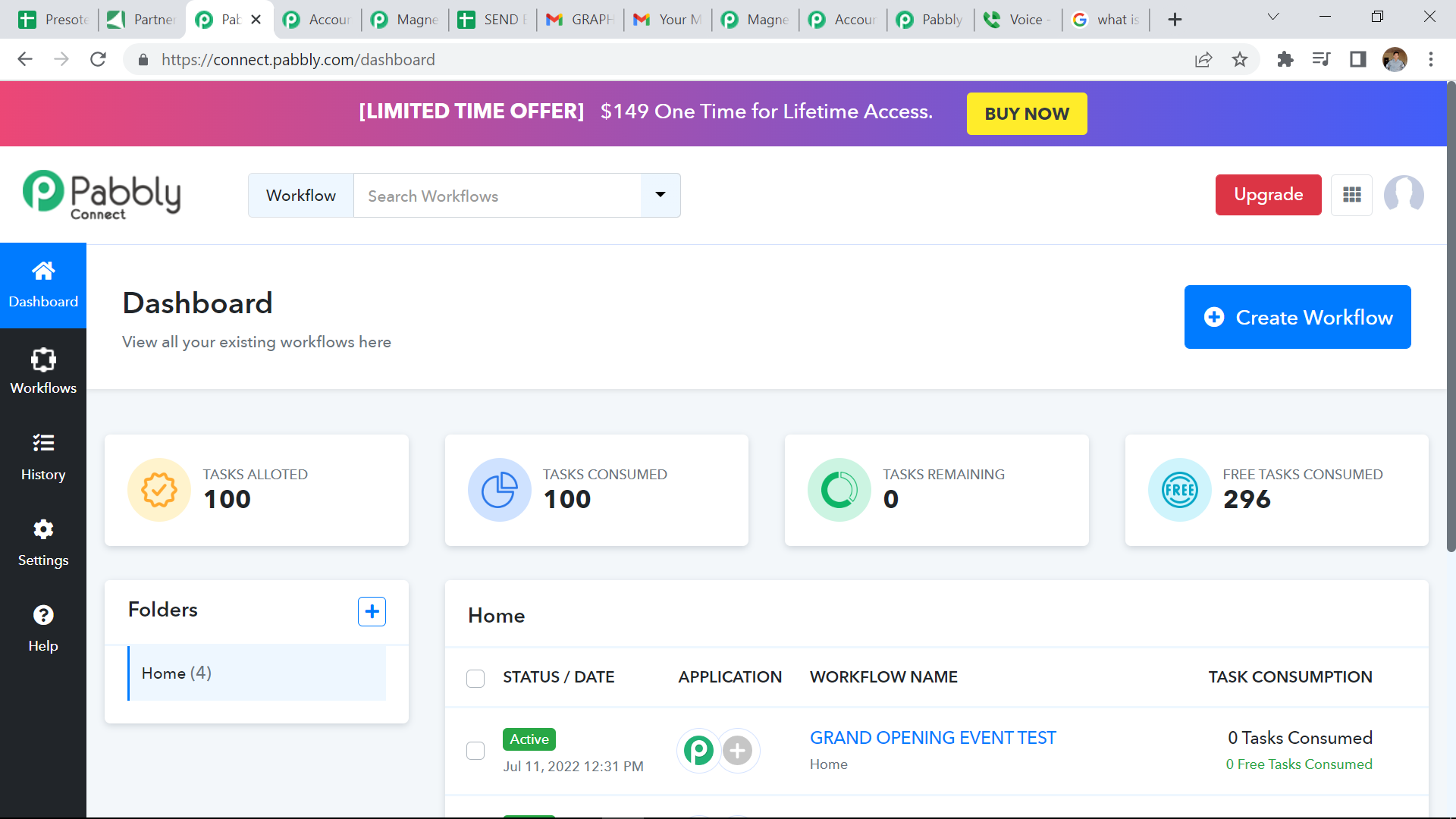Viewport: 1456px width, 819px height.
Task: Click the APPLICATION column header
Action: (730, 677)
